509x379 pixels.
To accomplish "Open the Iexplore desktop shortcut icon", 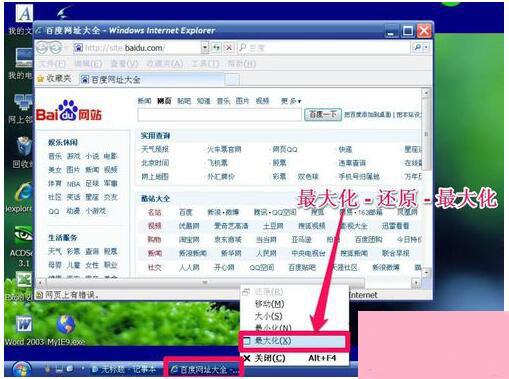I will pos(24,192).
